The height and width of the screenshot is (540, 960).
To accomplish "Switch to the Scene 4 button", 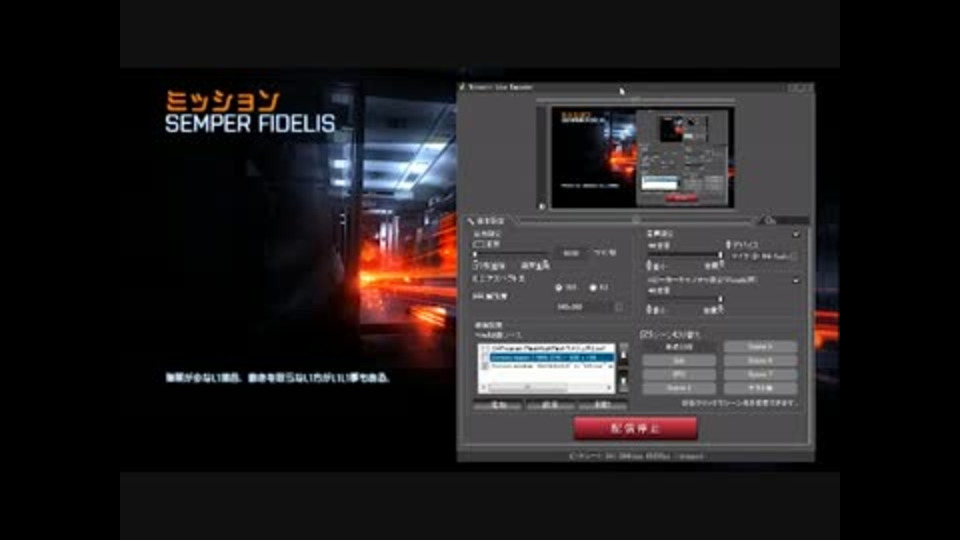I will [x=678, y=388].
